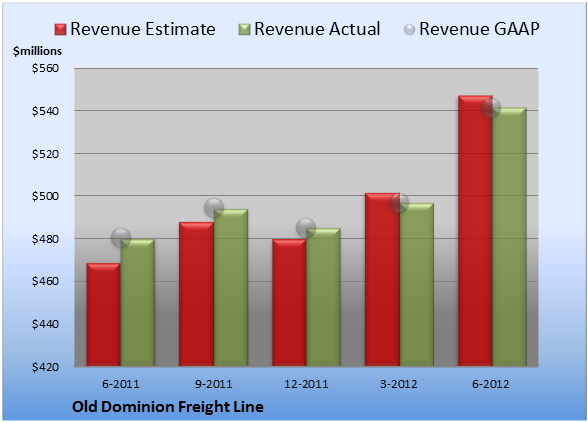Click the 12-2011 x-axis label
The height and width of the screenshot is (422, 588).
point(306,384)
